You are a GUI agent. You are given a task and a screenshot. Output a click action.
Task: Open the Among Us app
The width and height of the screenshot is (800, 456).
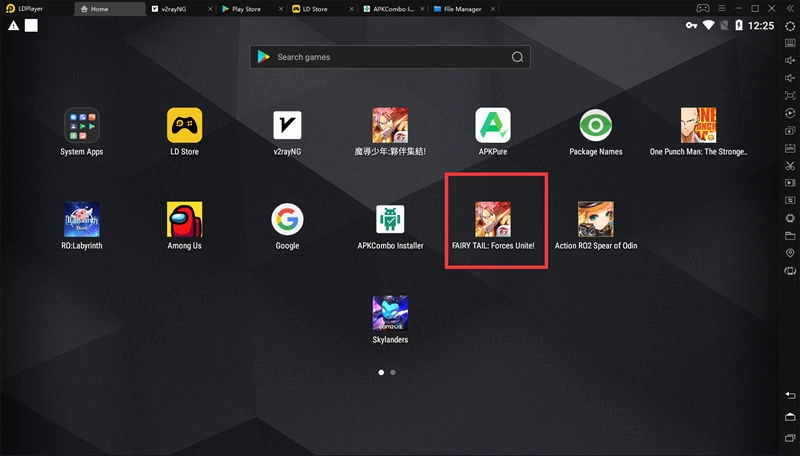184,219
